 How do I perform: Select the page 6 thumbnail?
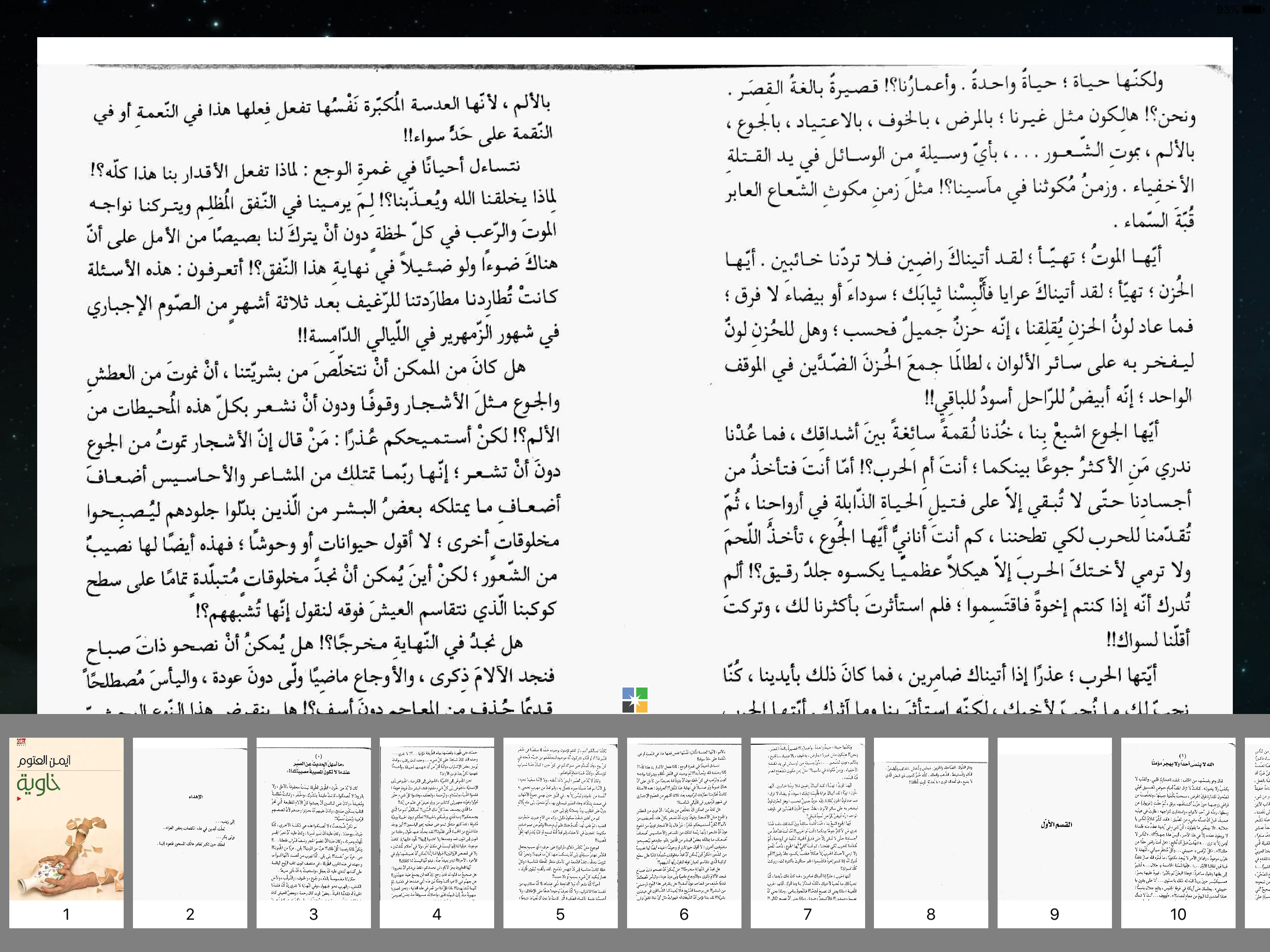click(x=684, y=832)
